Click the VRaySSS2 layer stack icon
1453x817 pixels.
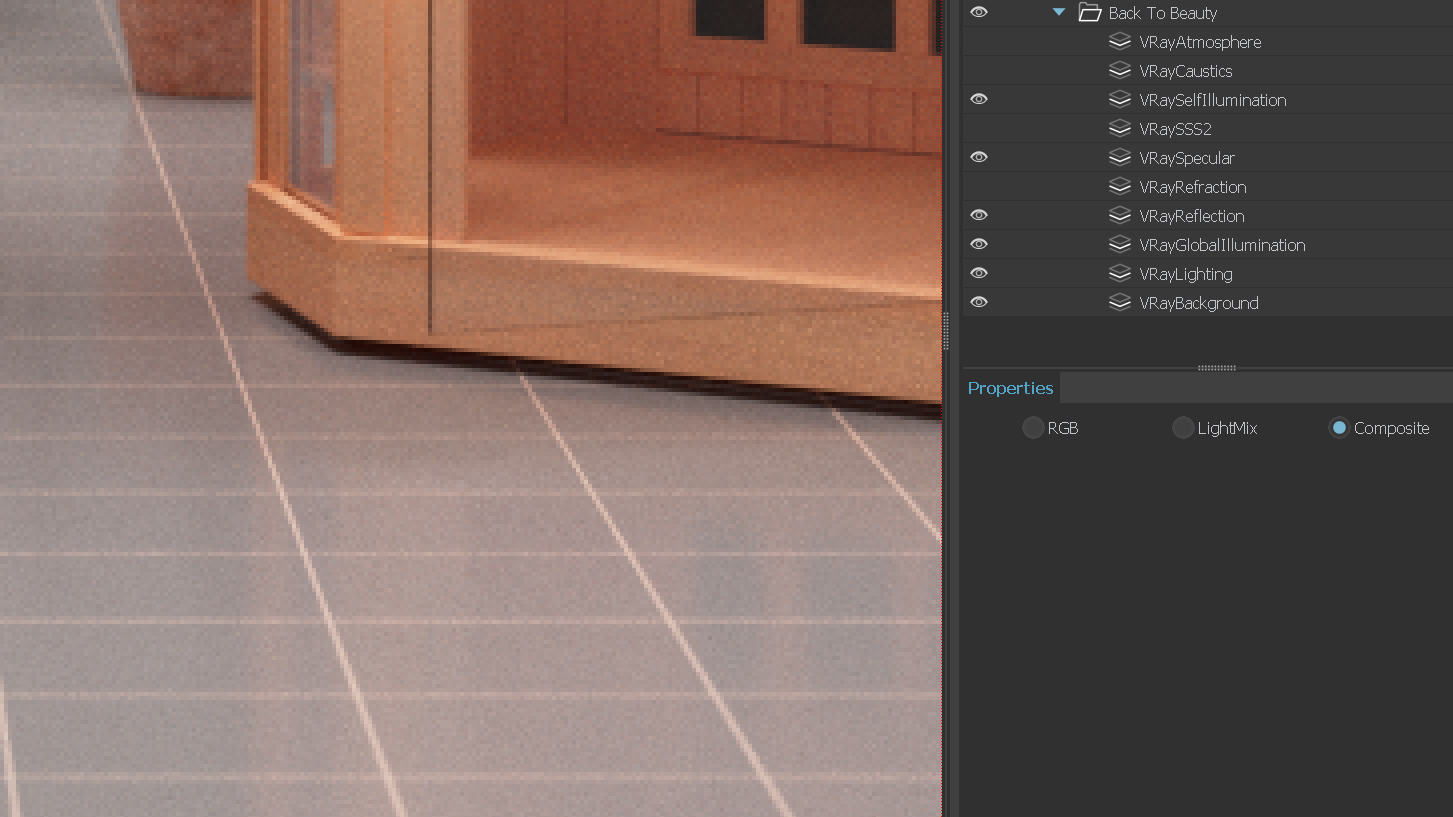[x=1120, y=129]
